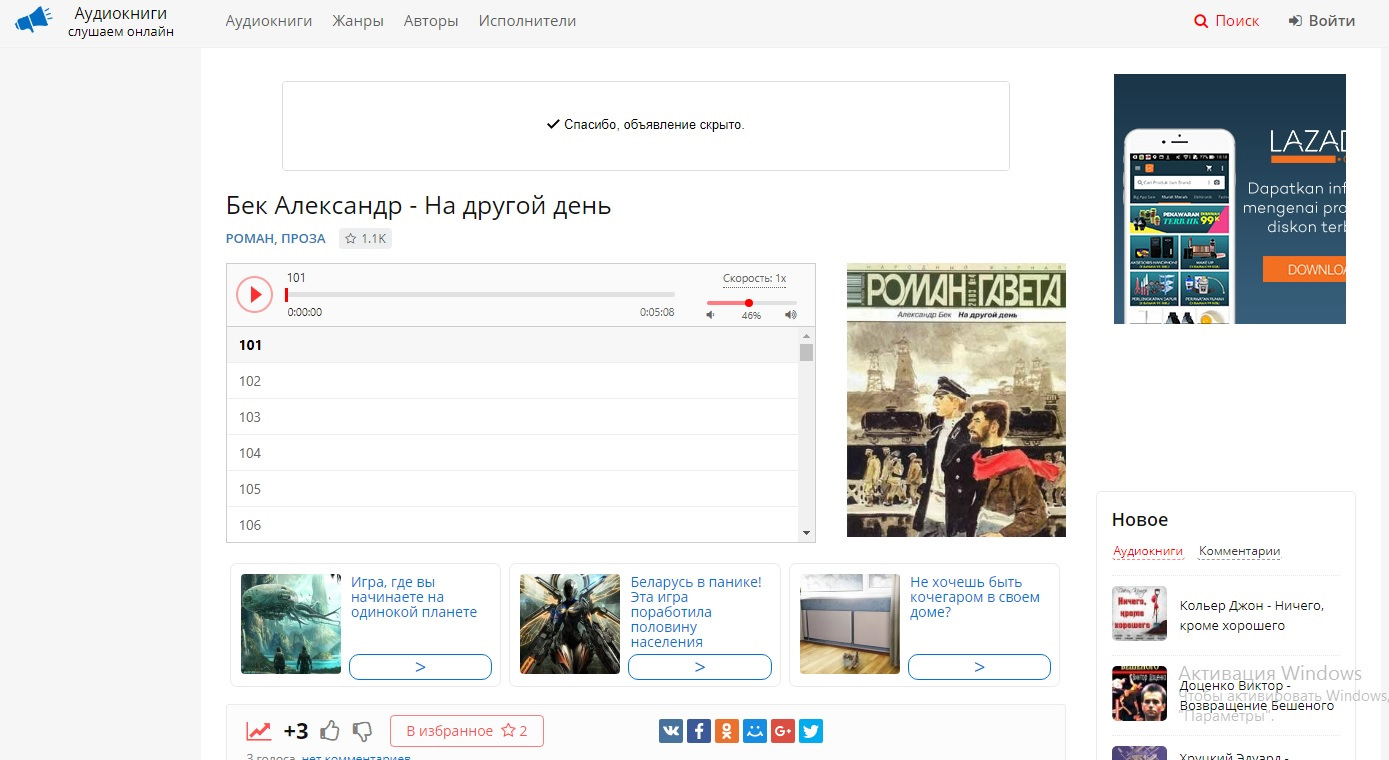Open the Скорость: 1x playback speed selector

[754, 278]
